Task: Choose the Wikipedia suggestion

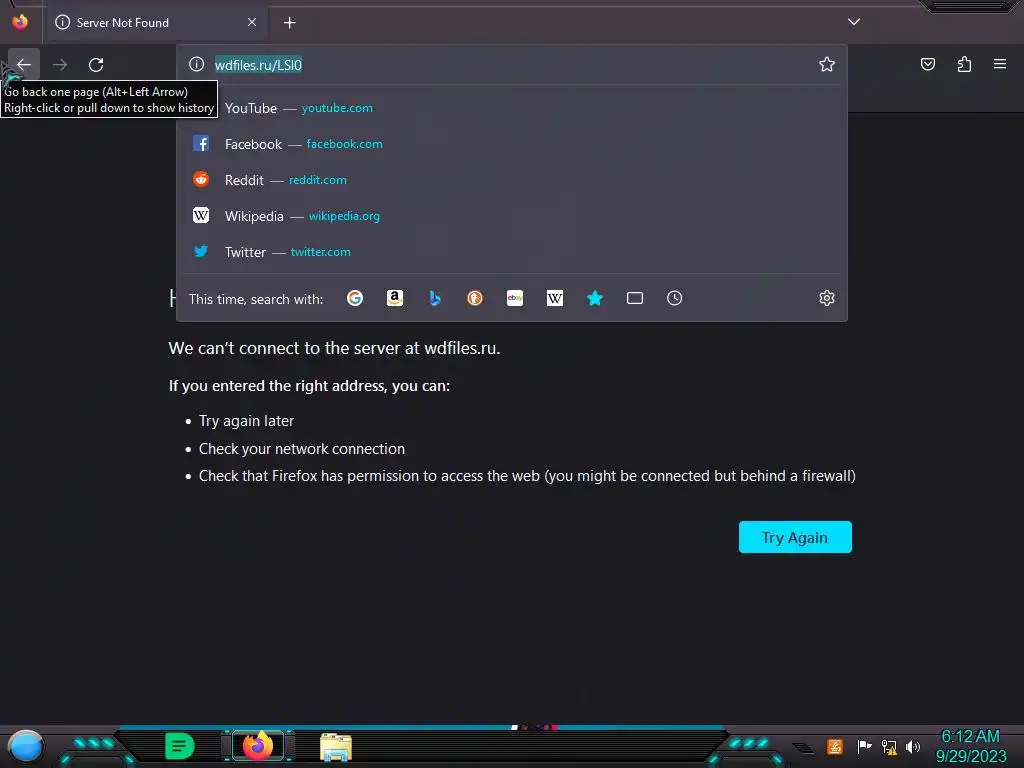Action: [512, 216]
